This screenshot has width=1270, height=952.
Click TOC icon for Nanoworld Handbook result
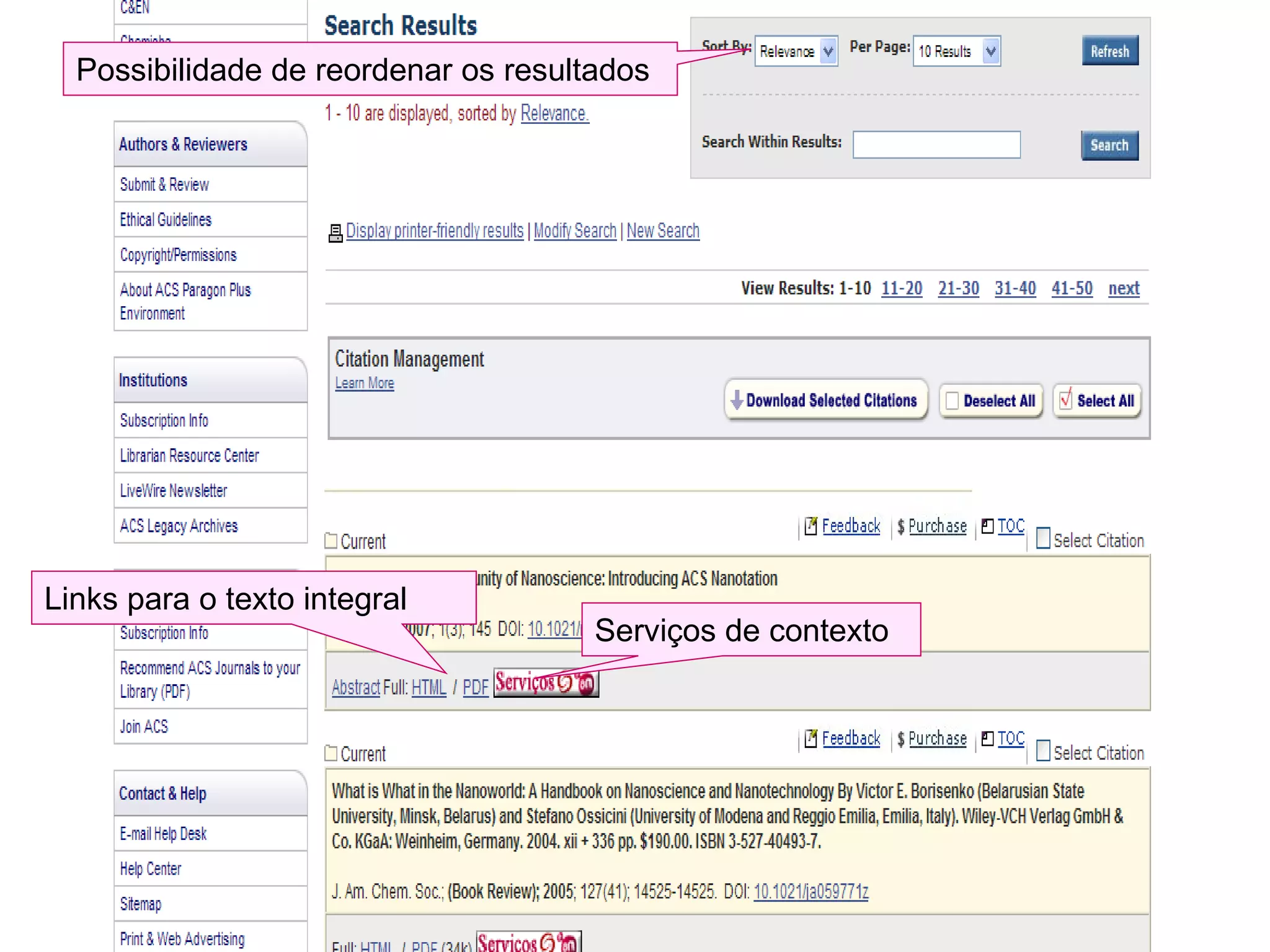coord(988,739)
